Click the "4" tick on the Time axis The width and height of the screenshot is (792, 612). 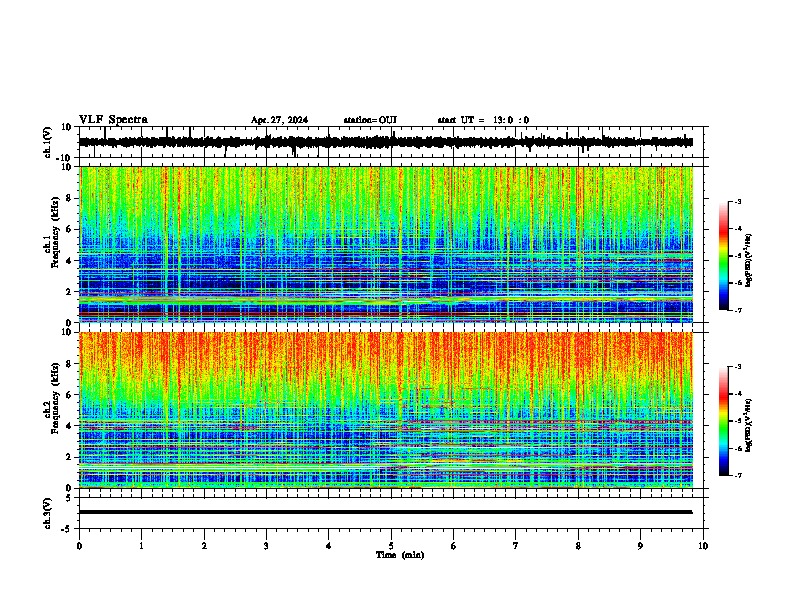click(329, 546)
